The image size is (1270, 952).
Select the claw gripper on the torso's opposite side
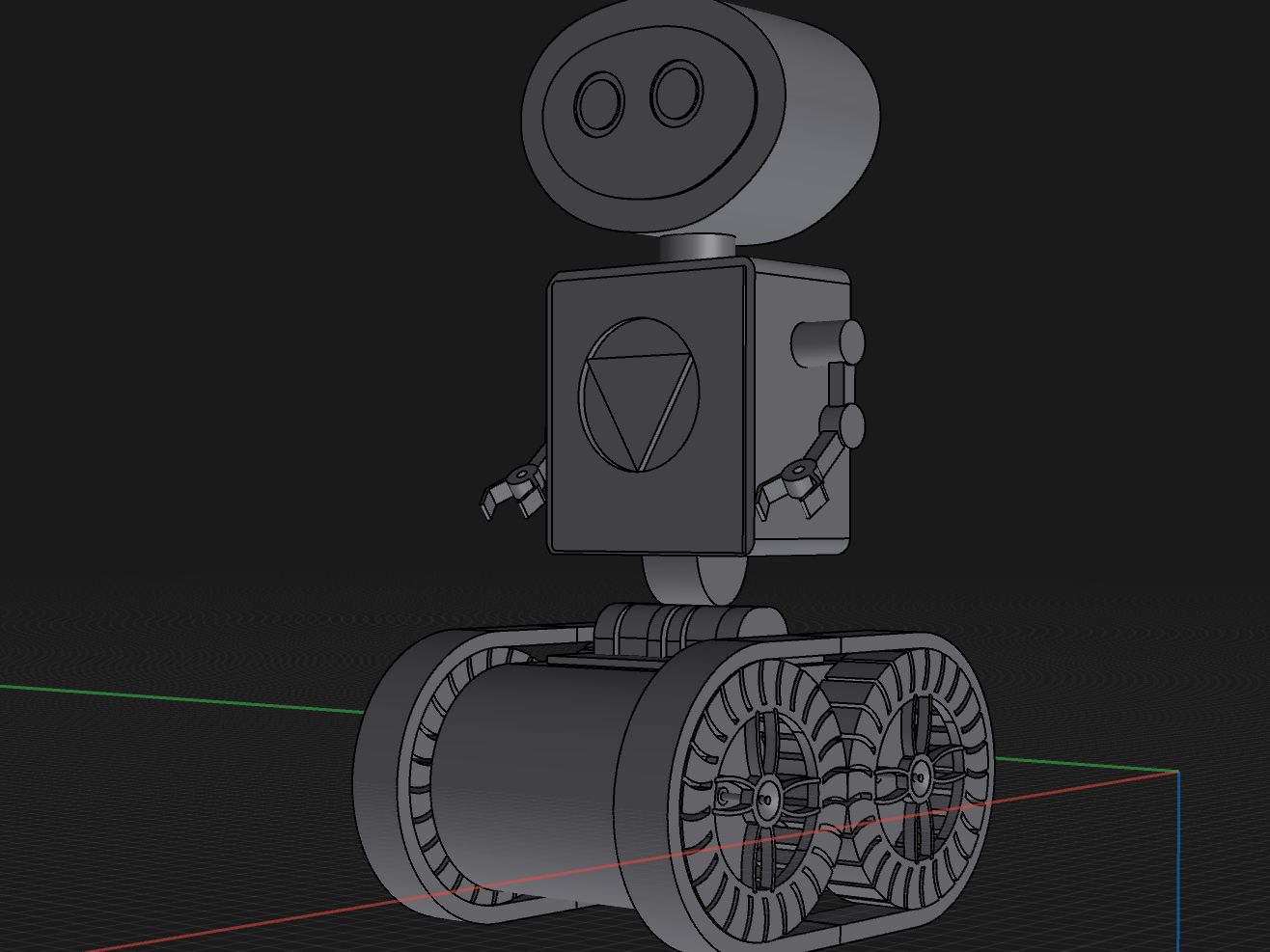click(x=512, y=490)
